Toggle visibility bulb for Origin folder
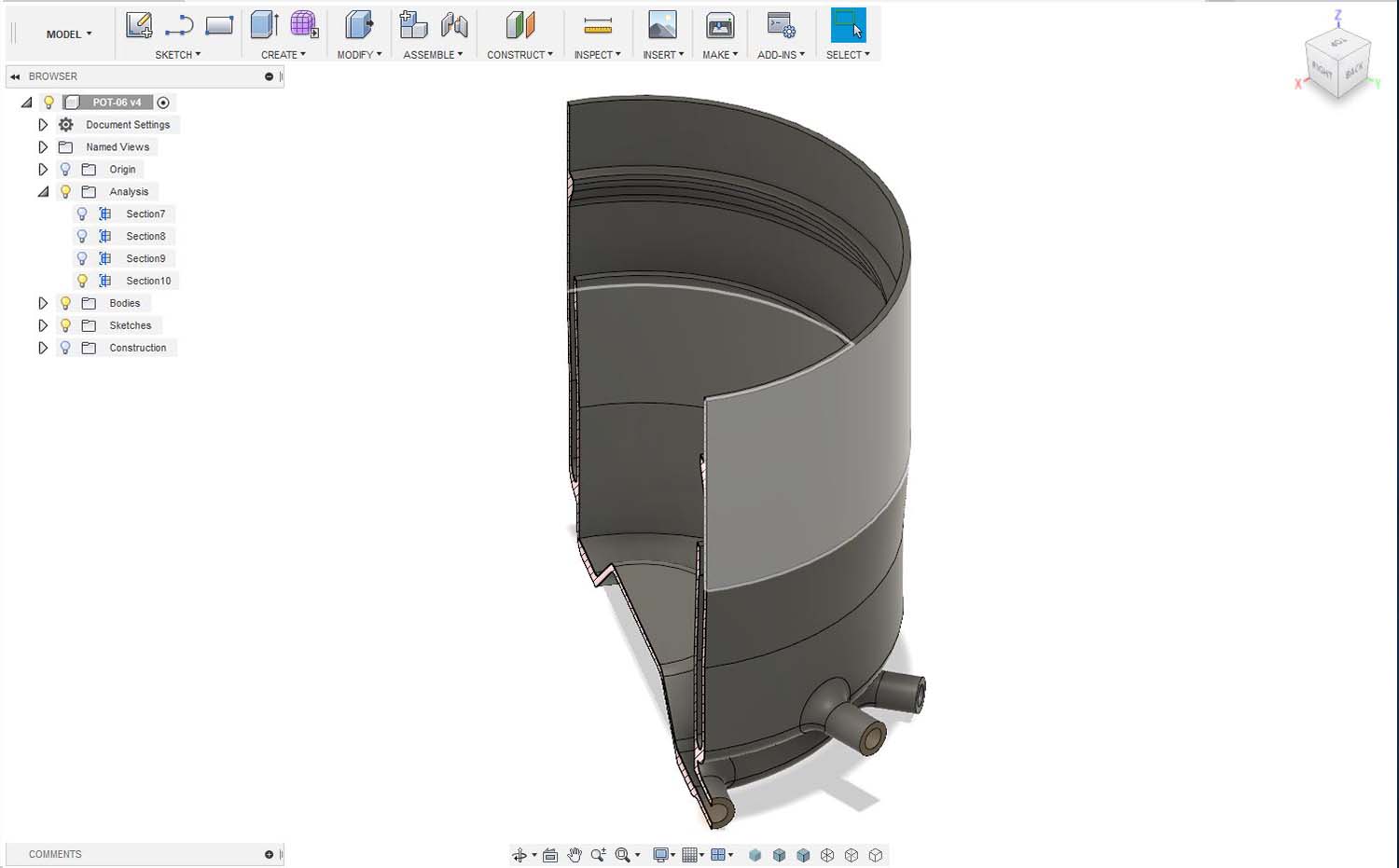This screenshot has width=1399, height=868. coord(65,169)
